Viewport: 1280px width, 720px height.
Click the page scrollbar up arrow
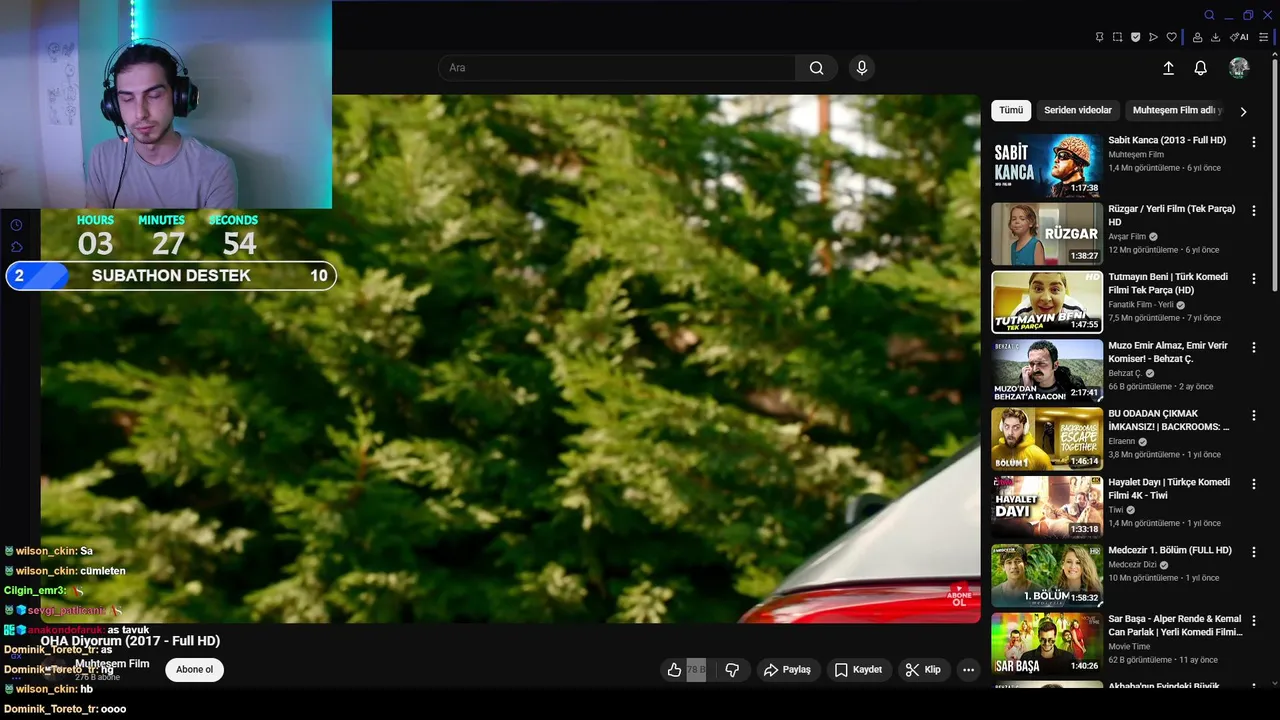[x=1275, y=54]
